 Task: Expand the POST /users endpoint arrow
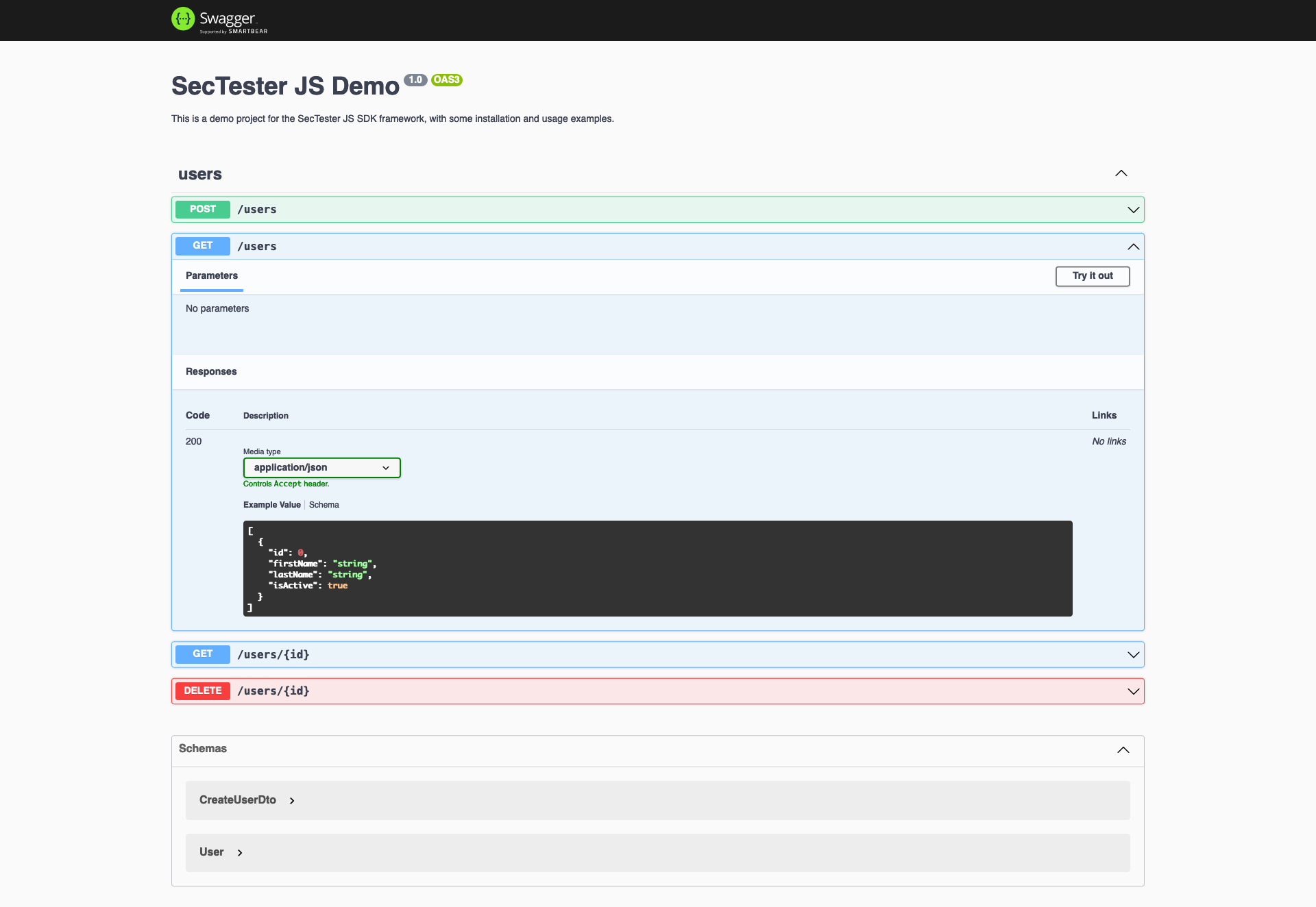(1134, 210)
